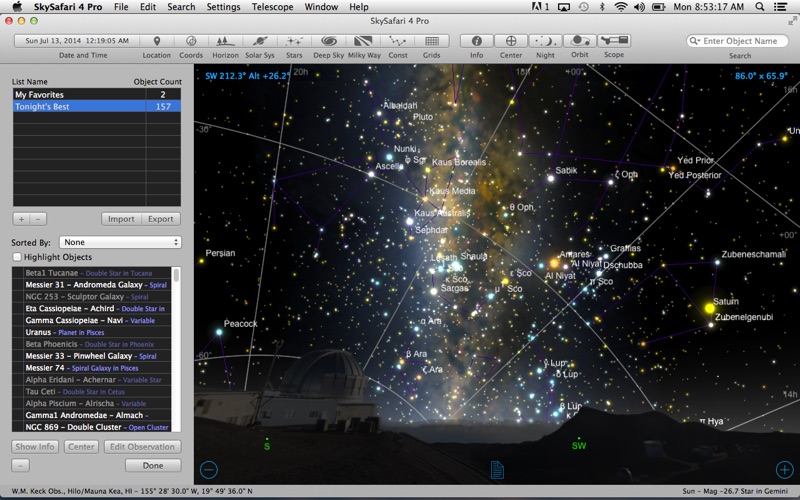The height and width of the screenshot is (500, 800).
Task: Open the Sorted By dropdown
Action: pos(120,242)
